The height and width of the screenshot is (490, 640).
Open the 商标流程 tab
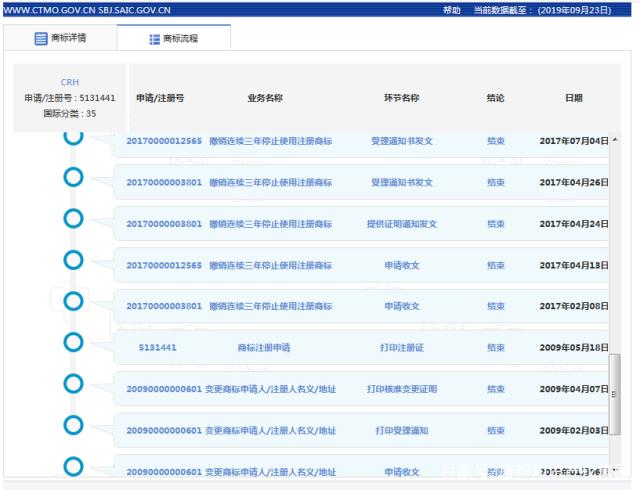[174, 39]
